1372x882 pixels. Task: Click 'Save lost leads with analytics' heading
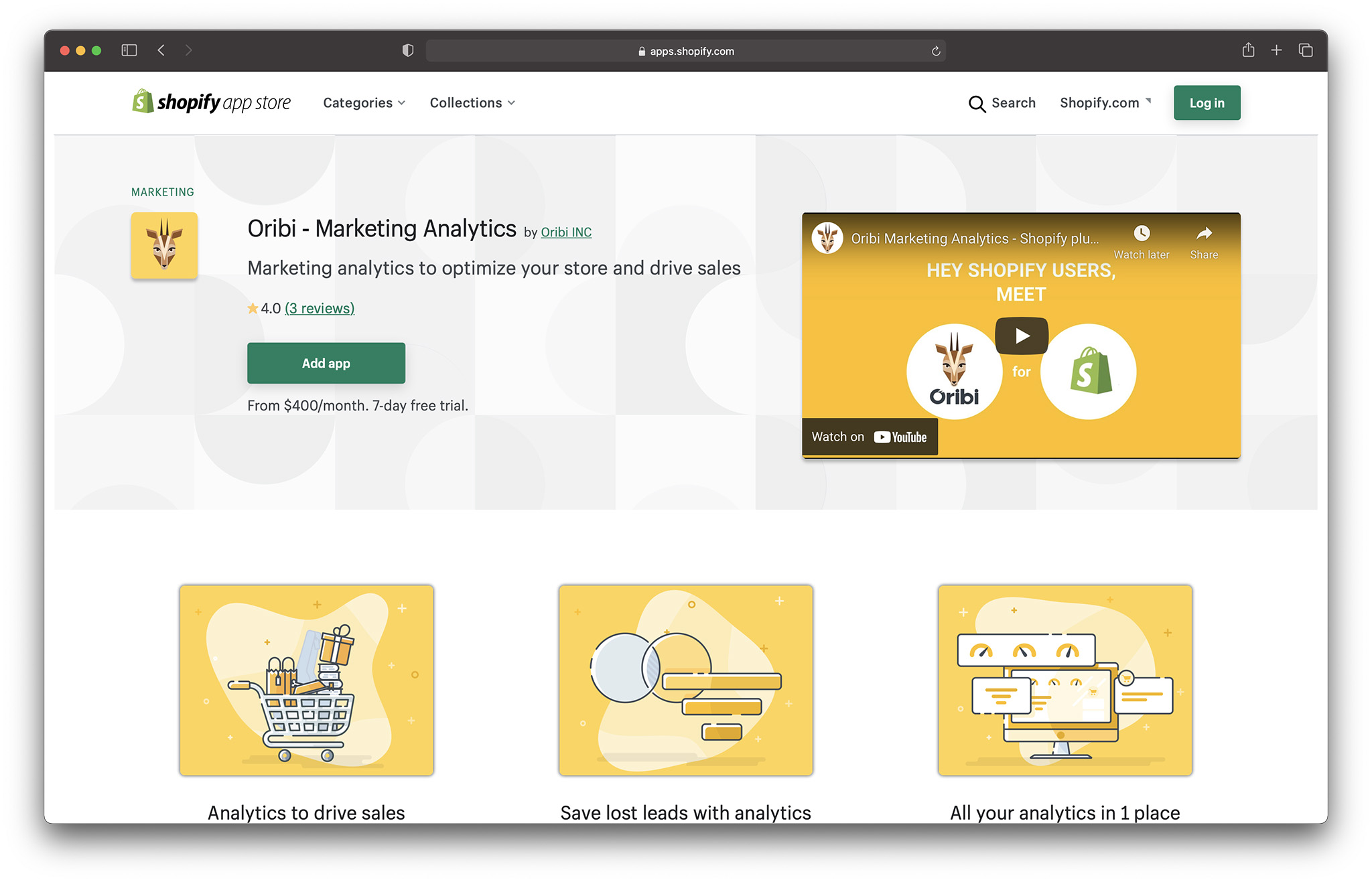coord(685,812)
